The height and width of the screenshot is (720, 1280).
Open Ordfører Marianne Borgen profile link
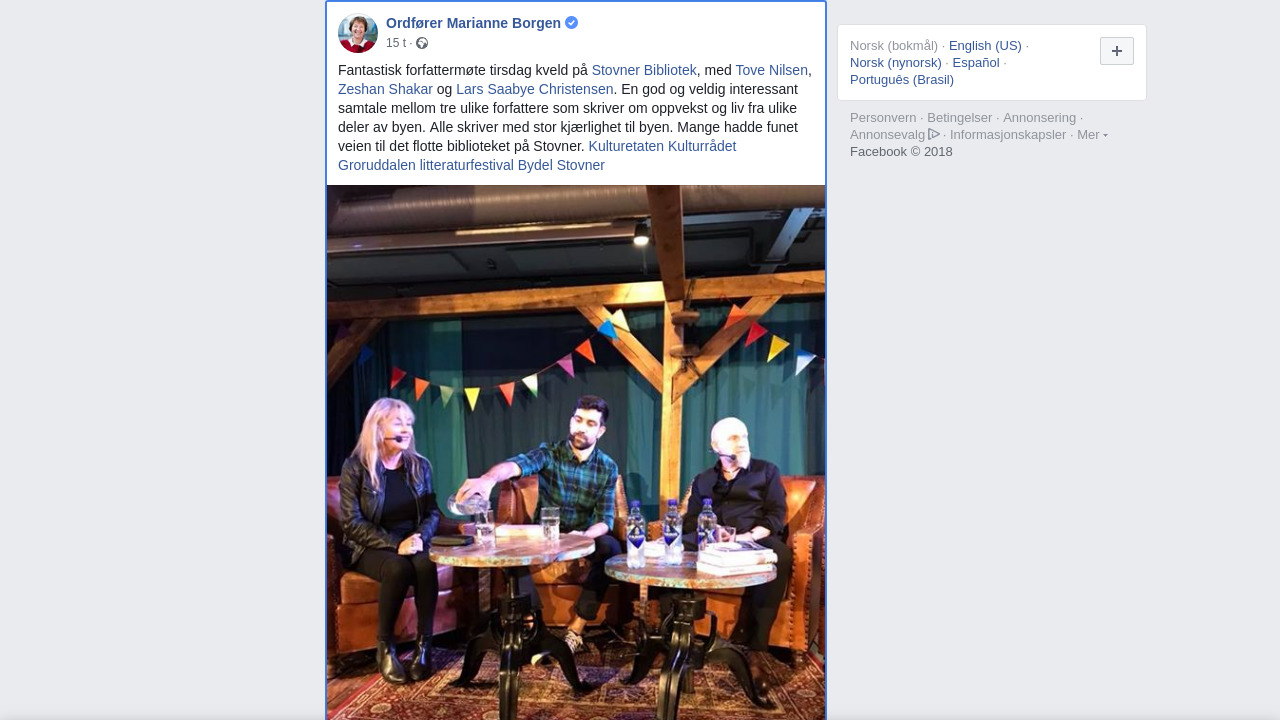[x=473, y=23]
